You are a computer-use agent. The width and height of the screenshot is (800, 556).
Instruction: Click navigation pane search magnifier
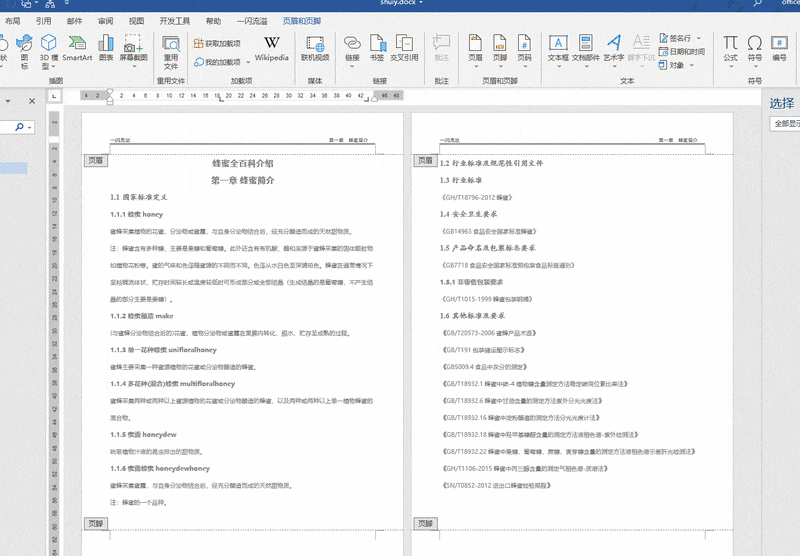[19, 127]
